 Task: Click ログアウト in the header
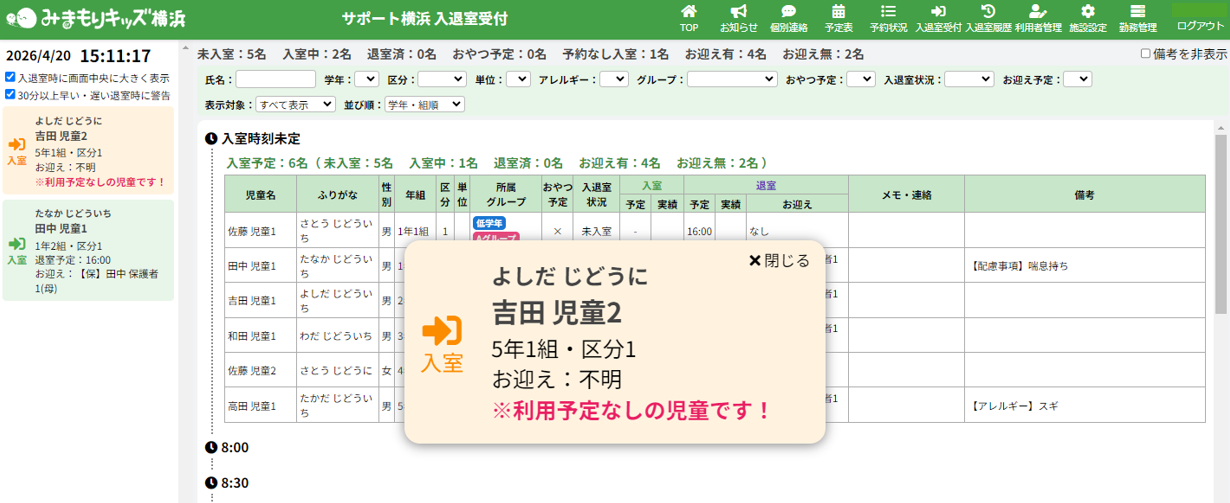point(1198,25)
